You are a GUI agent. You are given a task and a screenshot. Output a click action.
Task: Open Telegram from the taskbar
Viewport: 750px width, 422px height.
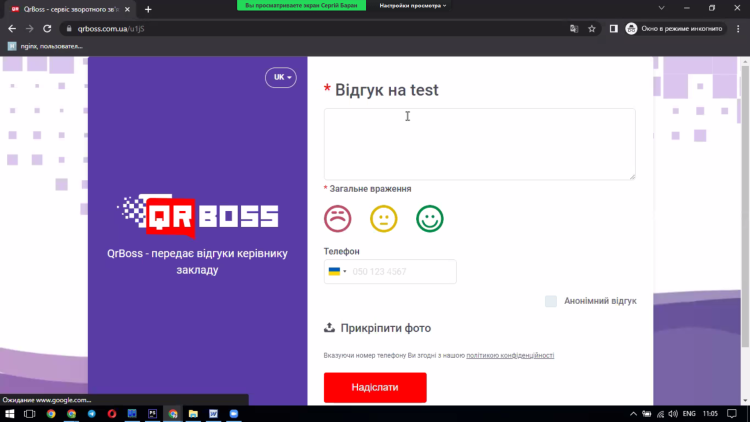92,413
